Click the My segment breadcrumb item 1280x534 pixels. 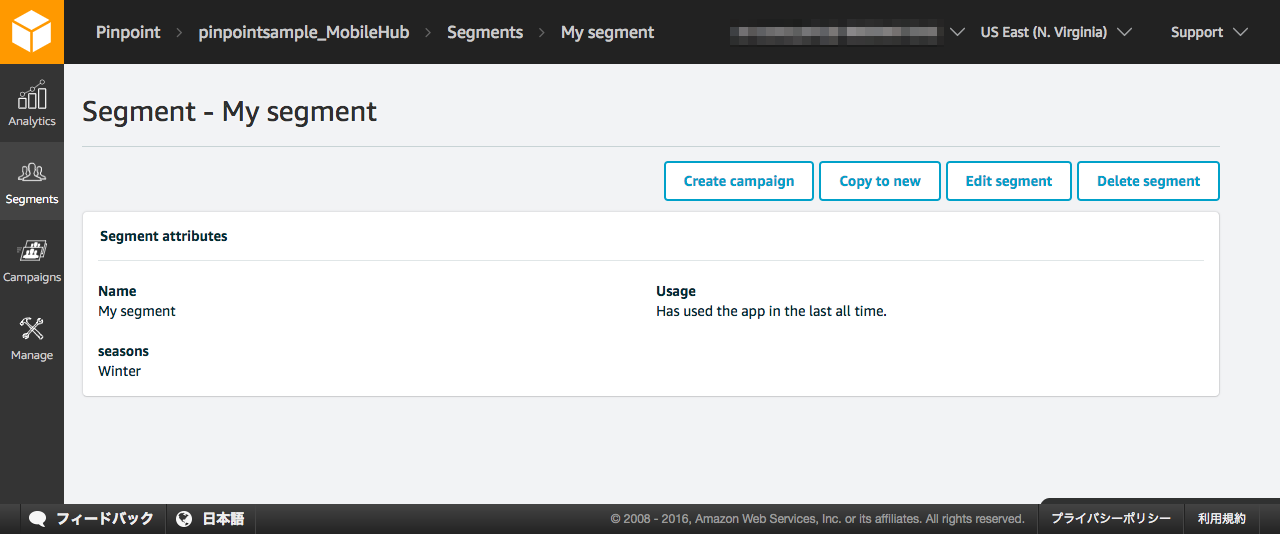pyautogui.click(x=607, y=32)
